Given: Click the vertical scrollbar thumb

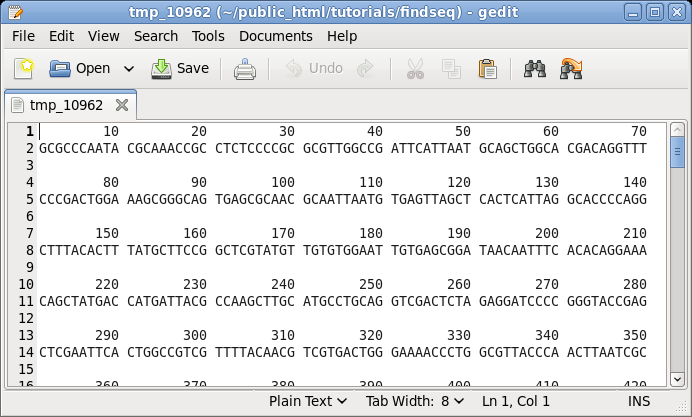Looking at the screenshot, I should click(x=677, y=152).
